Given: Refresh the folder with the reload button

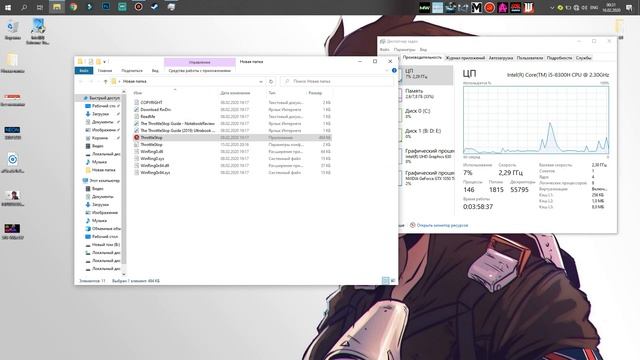Looking at the screenshot, I should 271,82.
